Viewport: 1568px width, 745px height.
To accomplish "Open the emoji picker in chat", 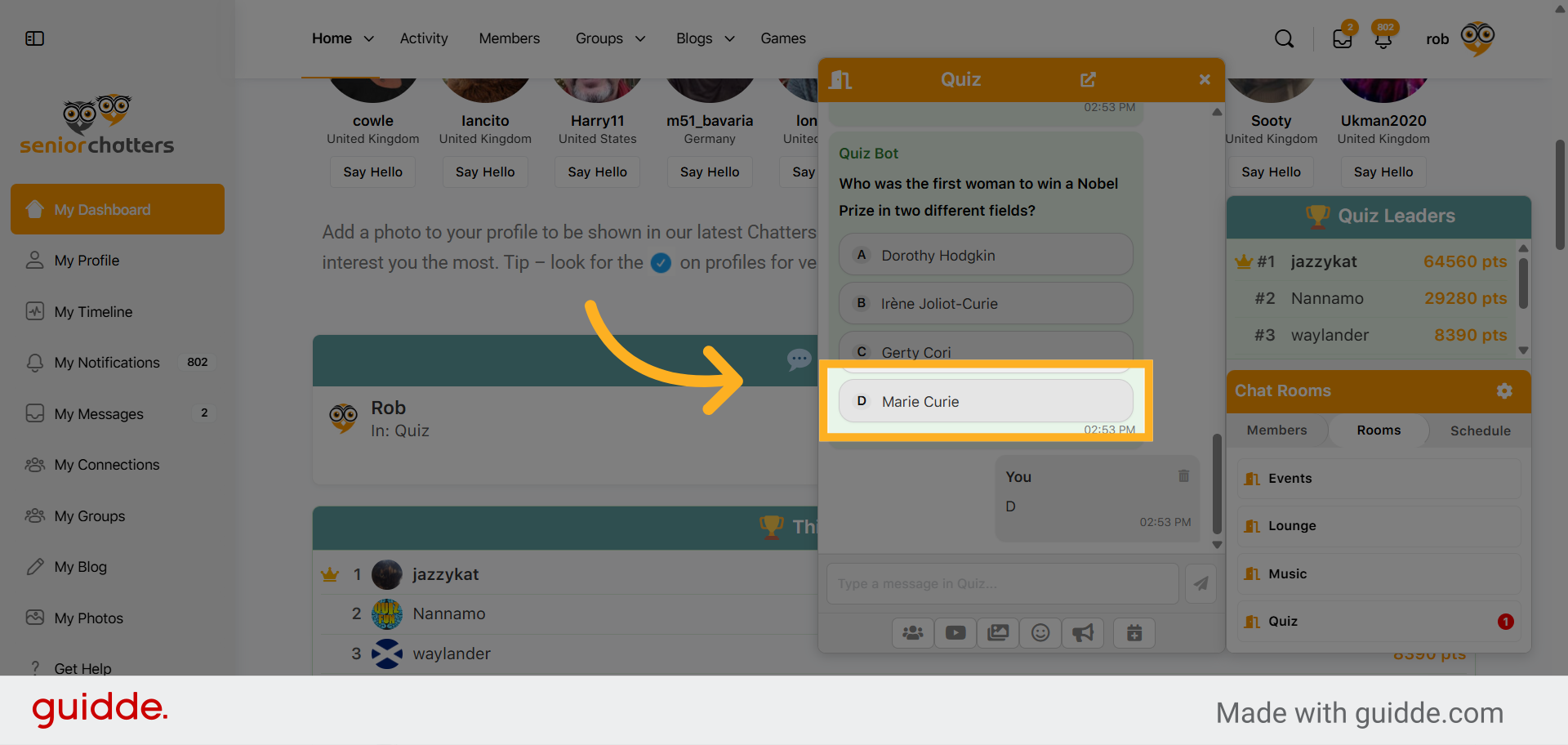I will (1040, 633).
